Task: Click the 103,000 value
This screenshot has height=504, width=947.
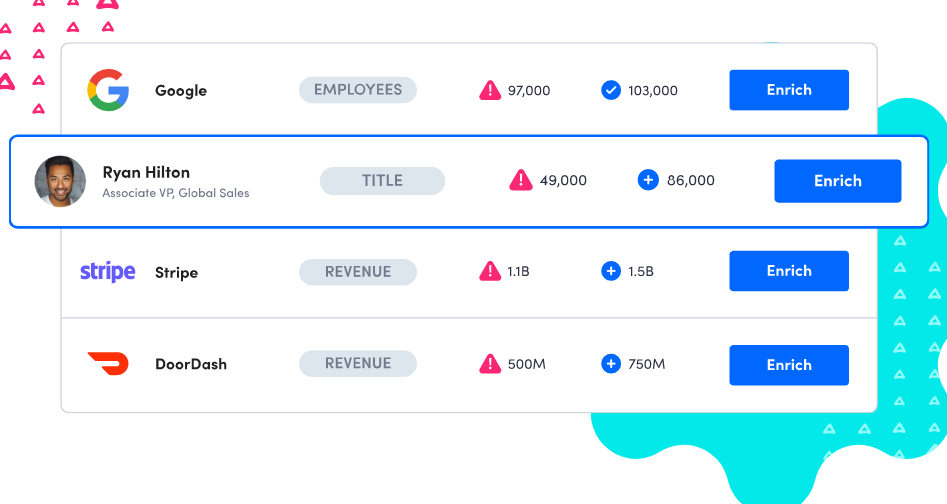Action: click(x=653, y=91)
